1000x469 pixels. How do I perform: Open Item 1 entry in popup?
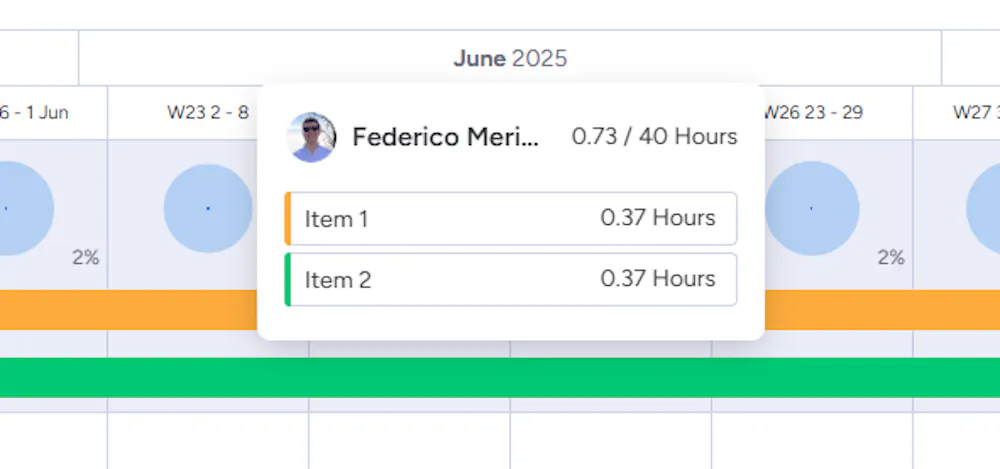coord(511,218)
